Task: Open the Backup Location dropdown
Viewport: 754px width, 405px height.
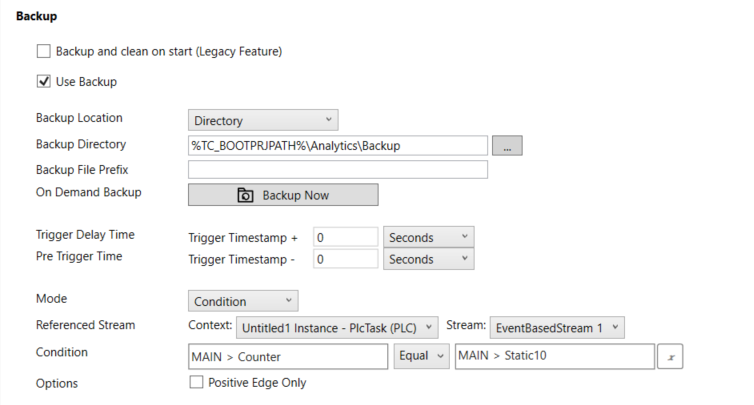Action: (x=263, y=120)
